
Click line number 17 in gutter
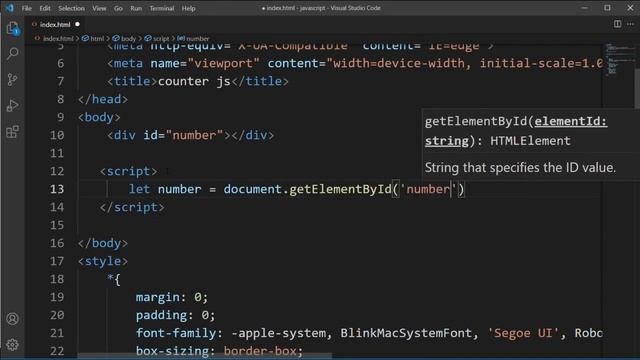point(57,261)
